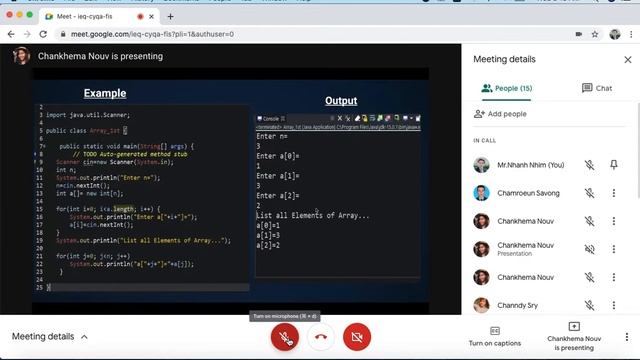Click muted mic icon for Channdy Sry
This screenshot has width=640, height=360.
pos(589,305)
